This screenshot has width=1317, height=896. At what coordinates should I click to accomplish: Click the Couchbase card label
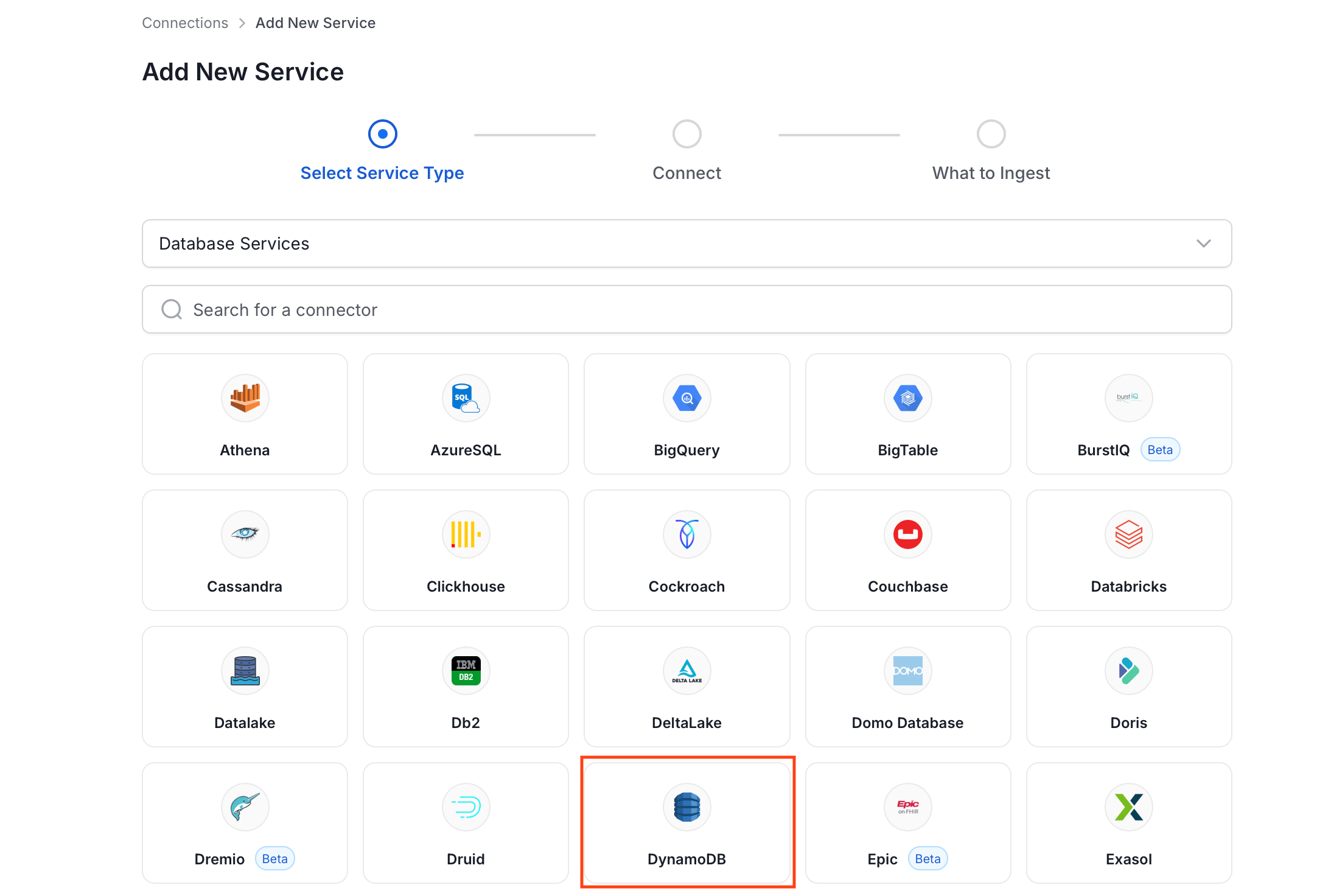tap(908, 587)
